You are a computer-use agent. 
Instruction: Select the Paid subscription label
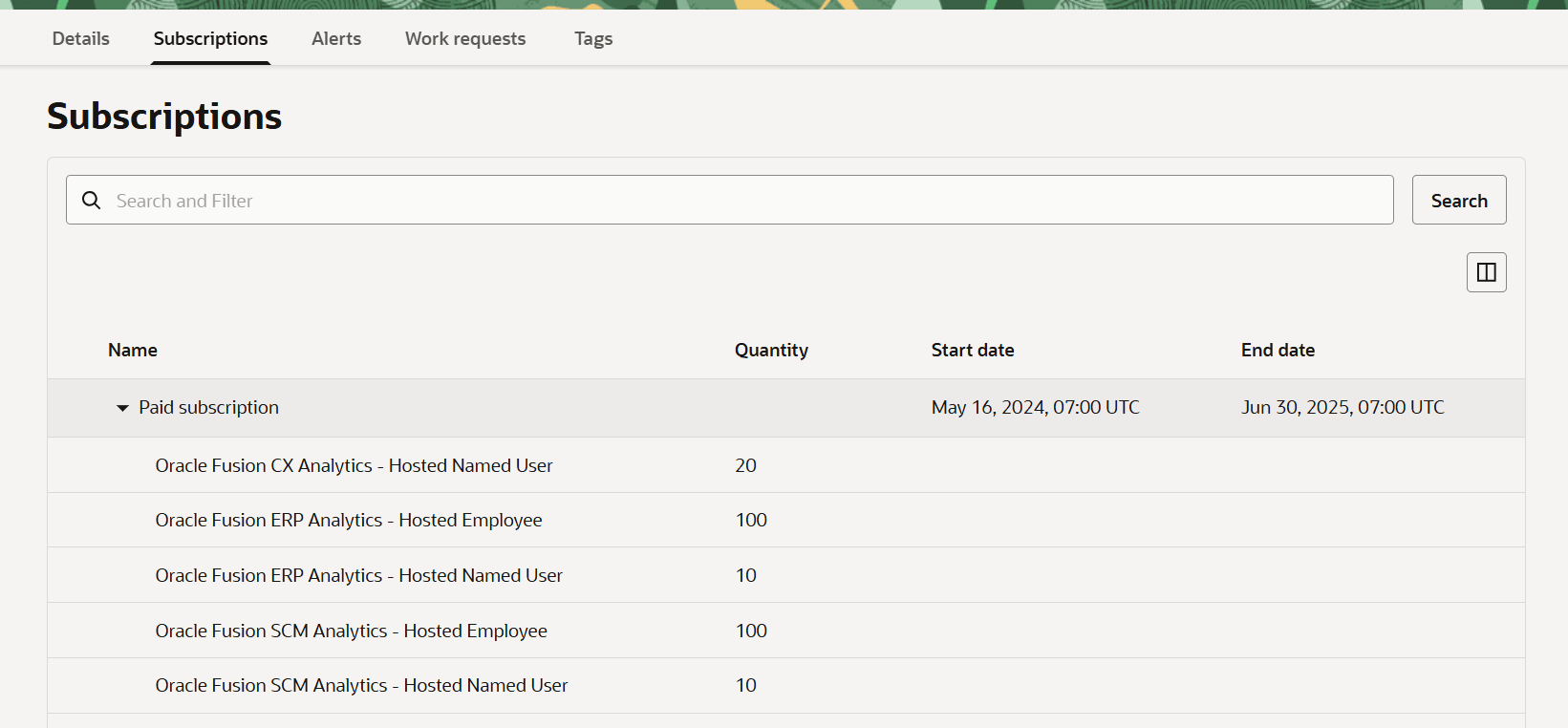tap(209, 407)
